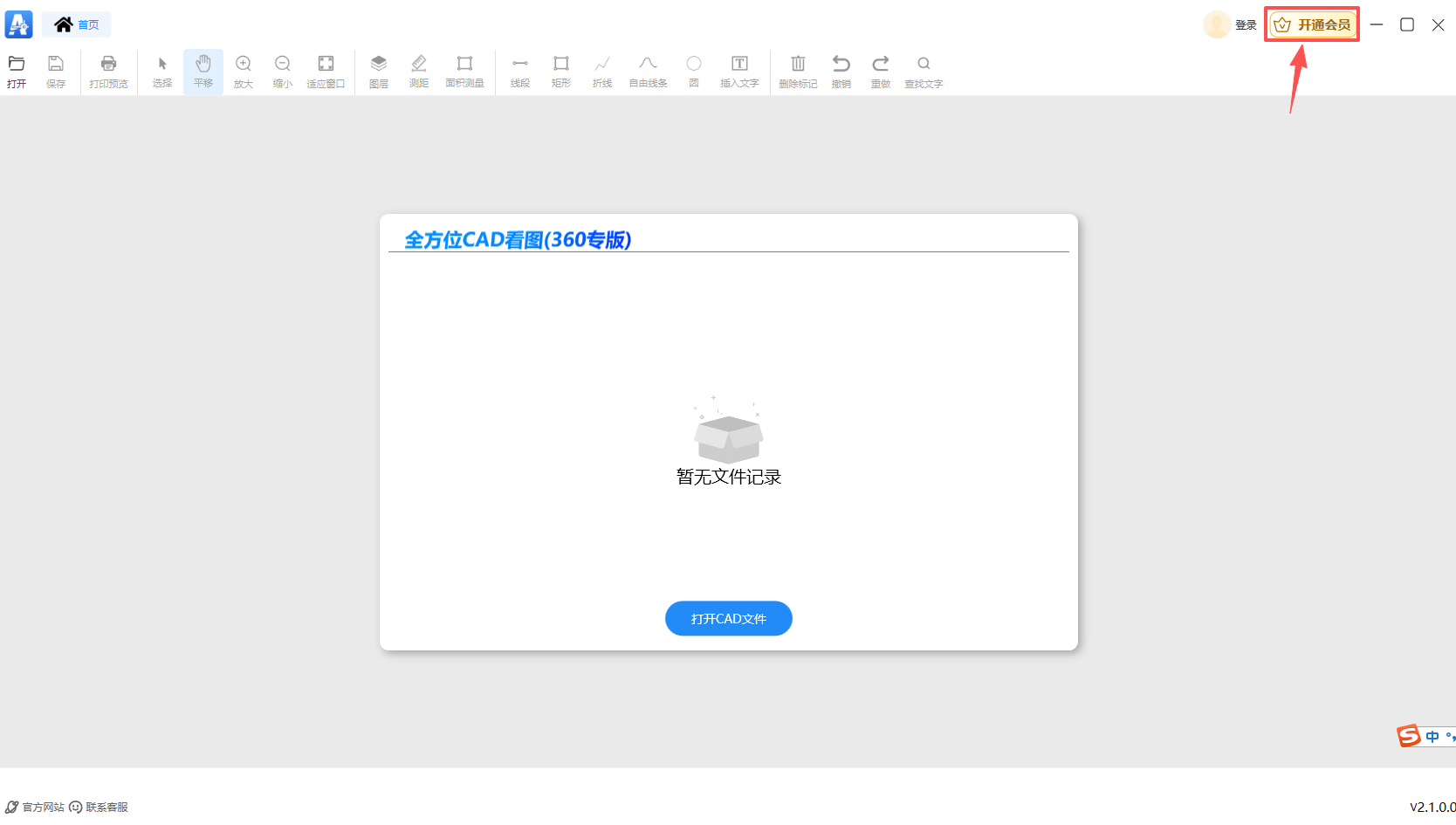
Task: Redo with the 重做 icon
Action: coord(880,72)
